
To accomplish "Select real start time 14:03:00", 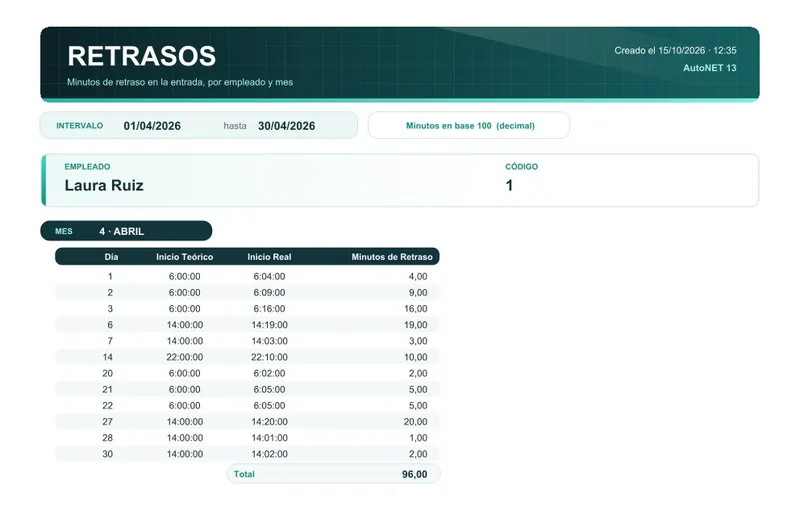I will (269, 341).
